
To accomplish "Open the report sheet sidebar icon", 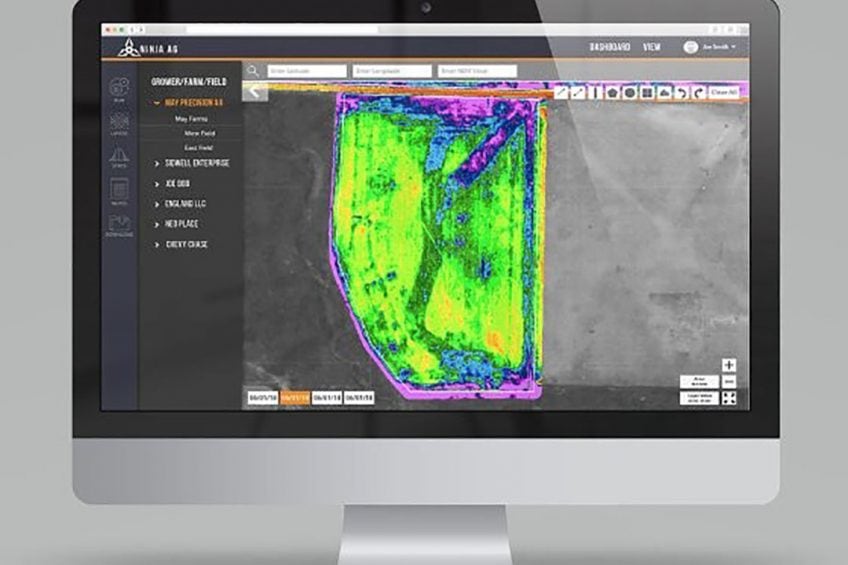I will (x=119, y=191).
